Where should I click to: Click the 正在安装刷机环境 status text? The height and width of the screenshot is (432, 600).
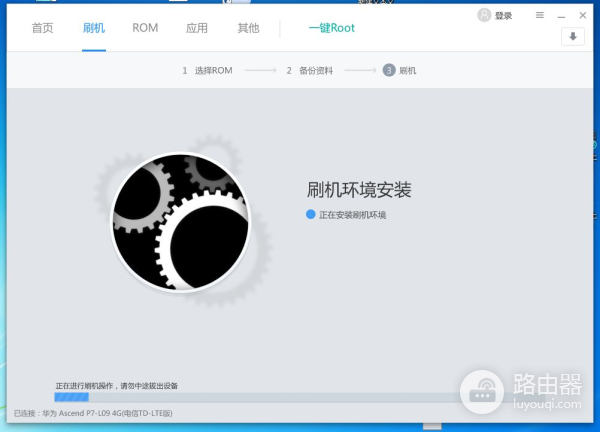352,215
